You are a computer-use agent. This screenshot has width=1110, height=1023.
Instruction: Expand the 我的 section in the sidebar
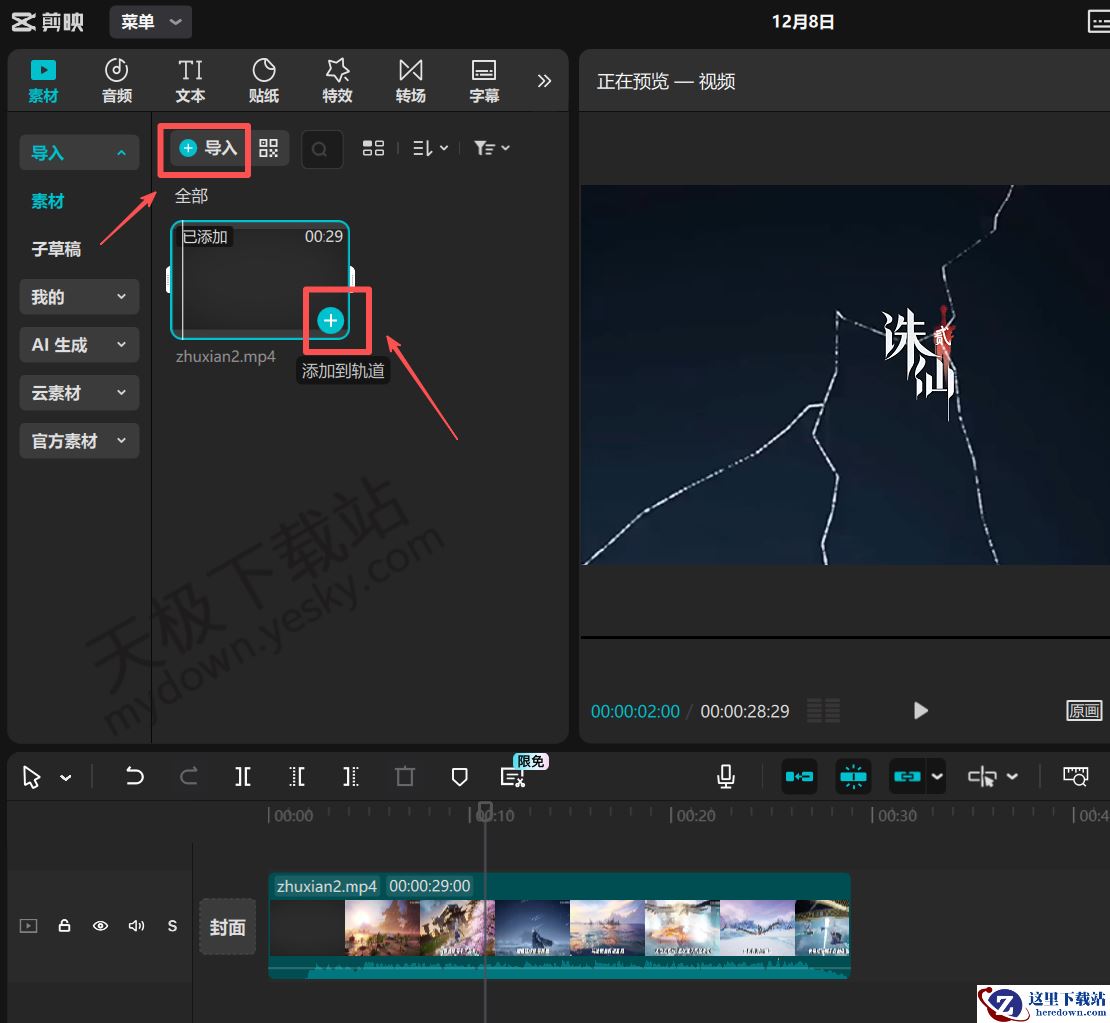pyautogui.click(x=78, y=296)
